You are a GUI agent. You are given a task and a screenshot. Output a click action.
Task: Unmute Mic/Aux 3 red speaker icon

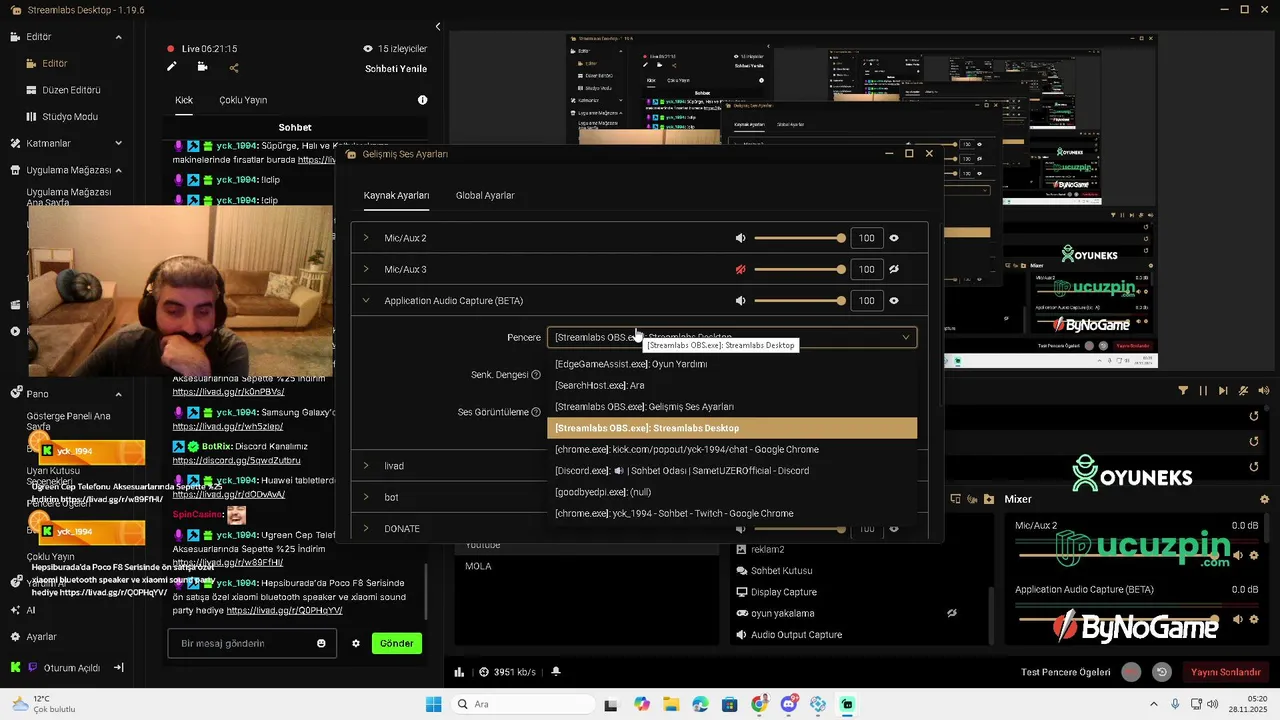click(741, 269)
